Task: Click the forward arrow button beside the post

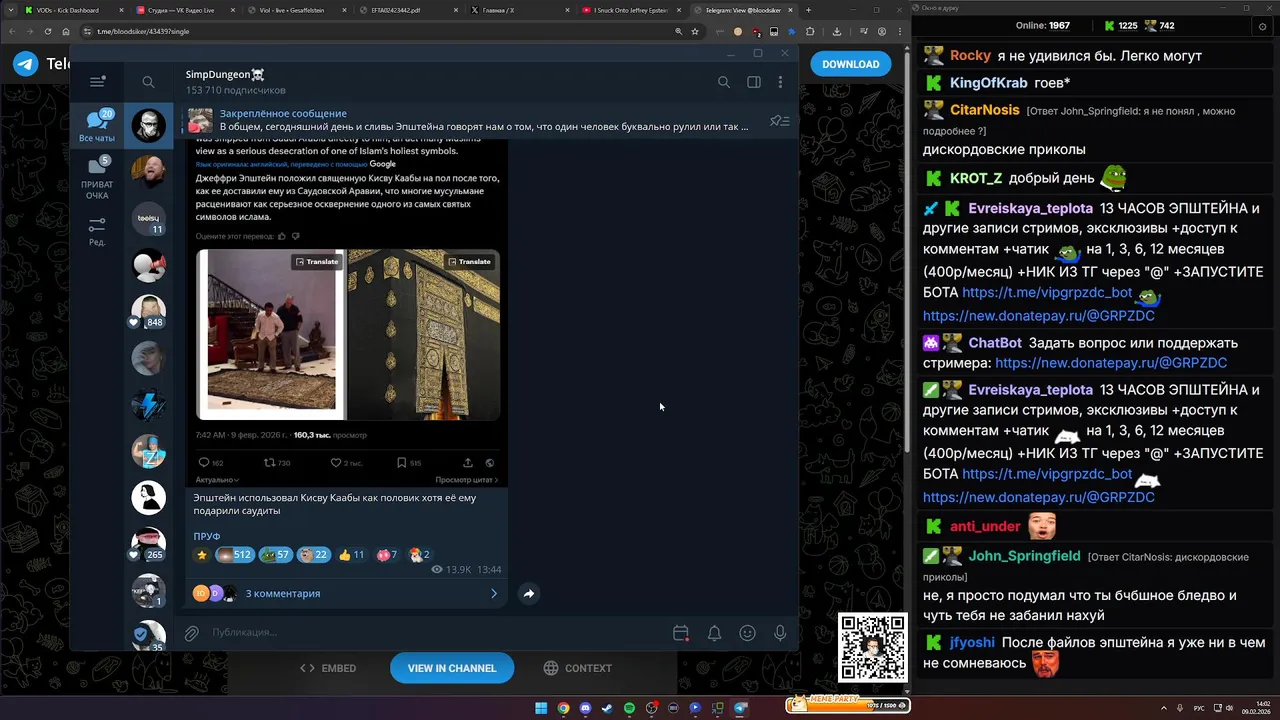Action: 529,593
